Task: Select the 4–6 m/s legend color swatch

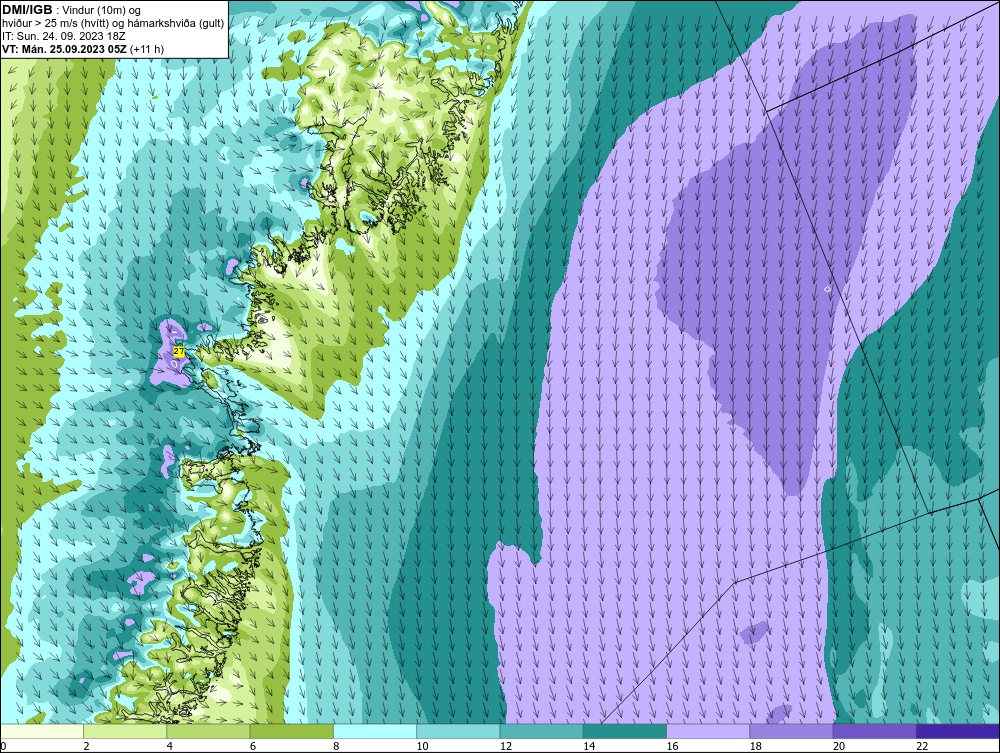Action: 209,731
